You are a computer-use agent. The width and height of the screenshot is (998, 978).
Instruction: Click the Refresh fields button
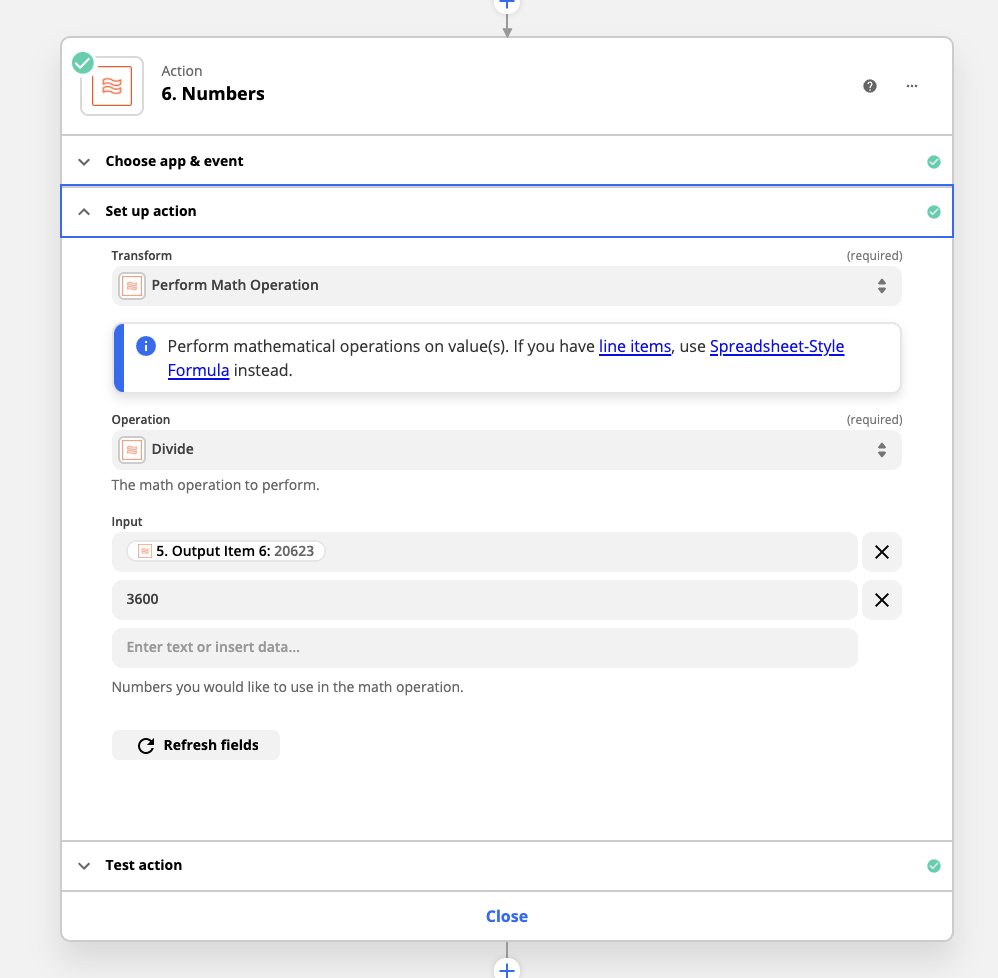pyautogui.click(x=196, y=745)
